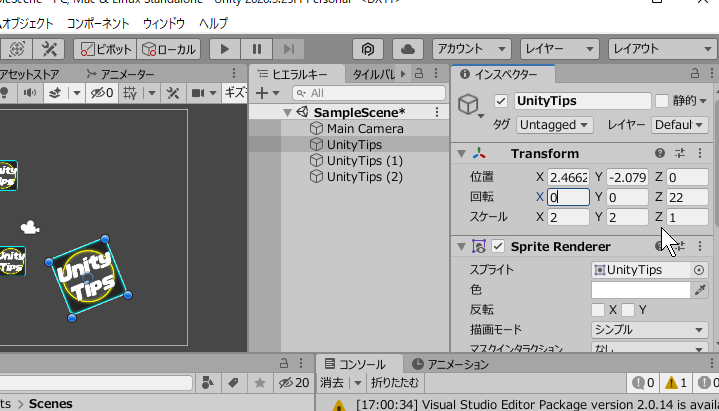Open the Layer dropdown showing Default

(679, 125)
